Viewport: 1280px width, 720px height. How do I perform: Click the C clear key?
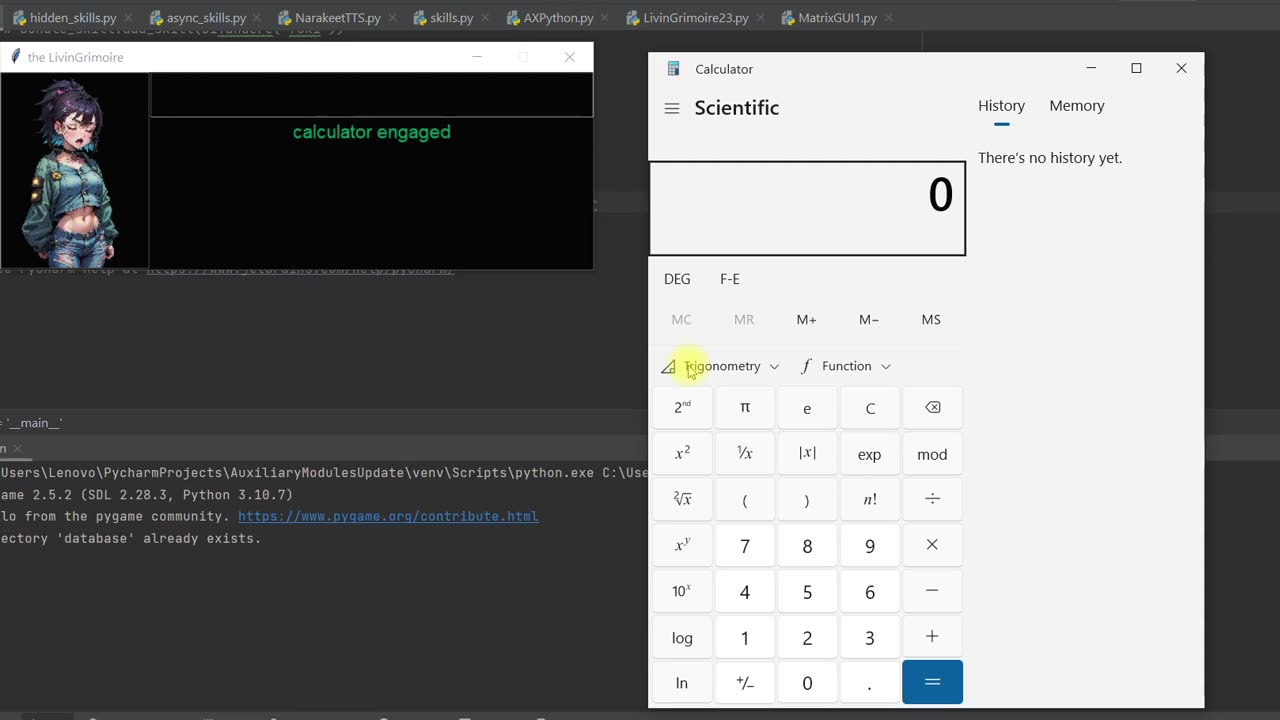[870, 408]
